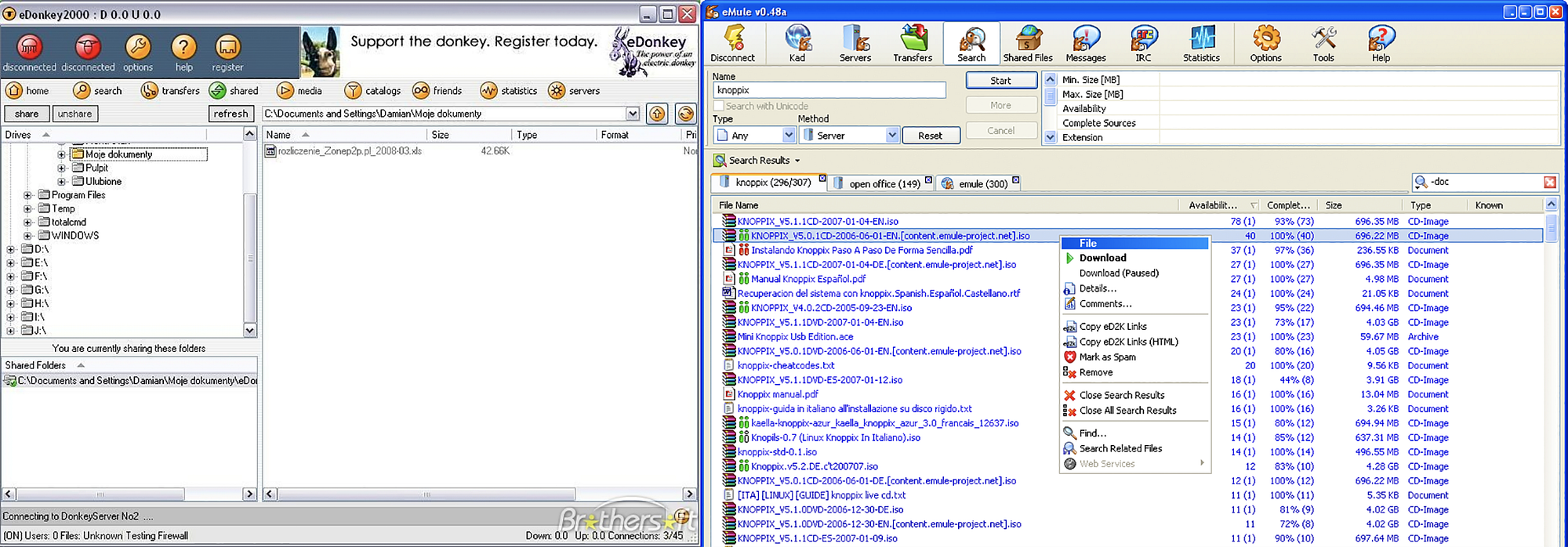Image resolution: width=1568 pixels, height=547 pixels.
Task: Expand the Program Files folder
Action: tap(27, 195)
